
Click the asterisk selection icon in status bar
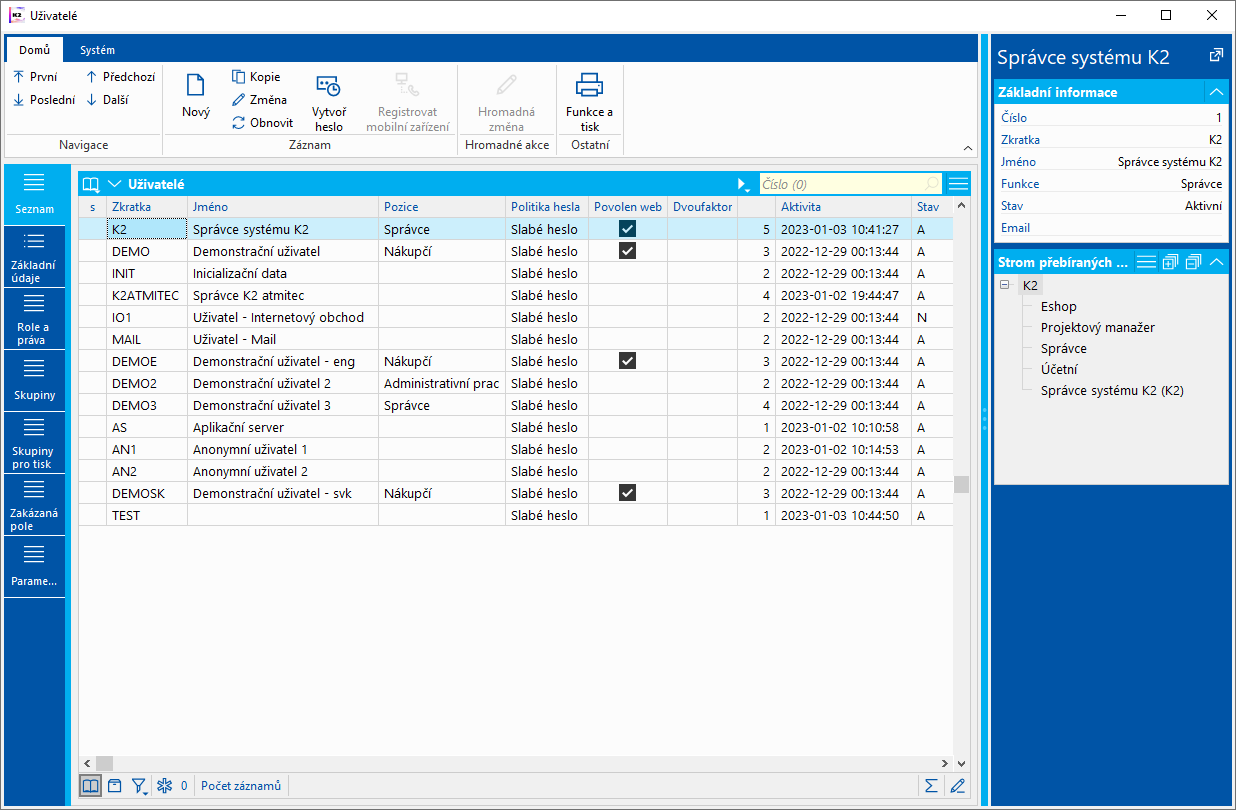[x=165, y=786]
